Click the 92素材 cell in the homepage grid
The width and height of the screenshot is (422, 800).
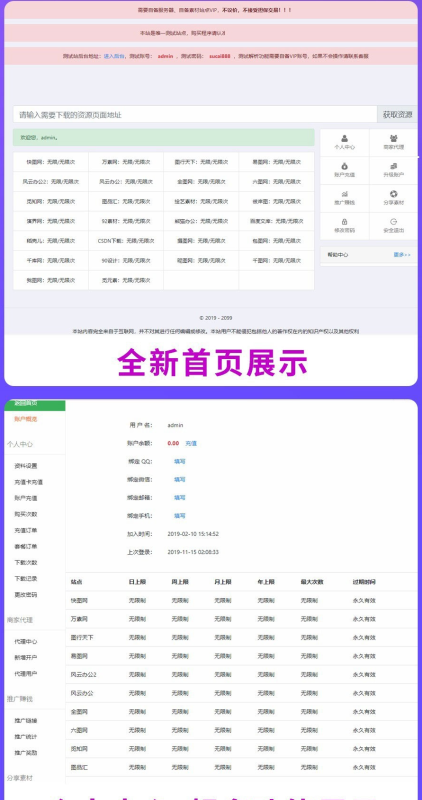(126, 221)
